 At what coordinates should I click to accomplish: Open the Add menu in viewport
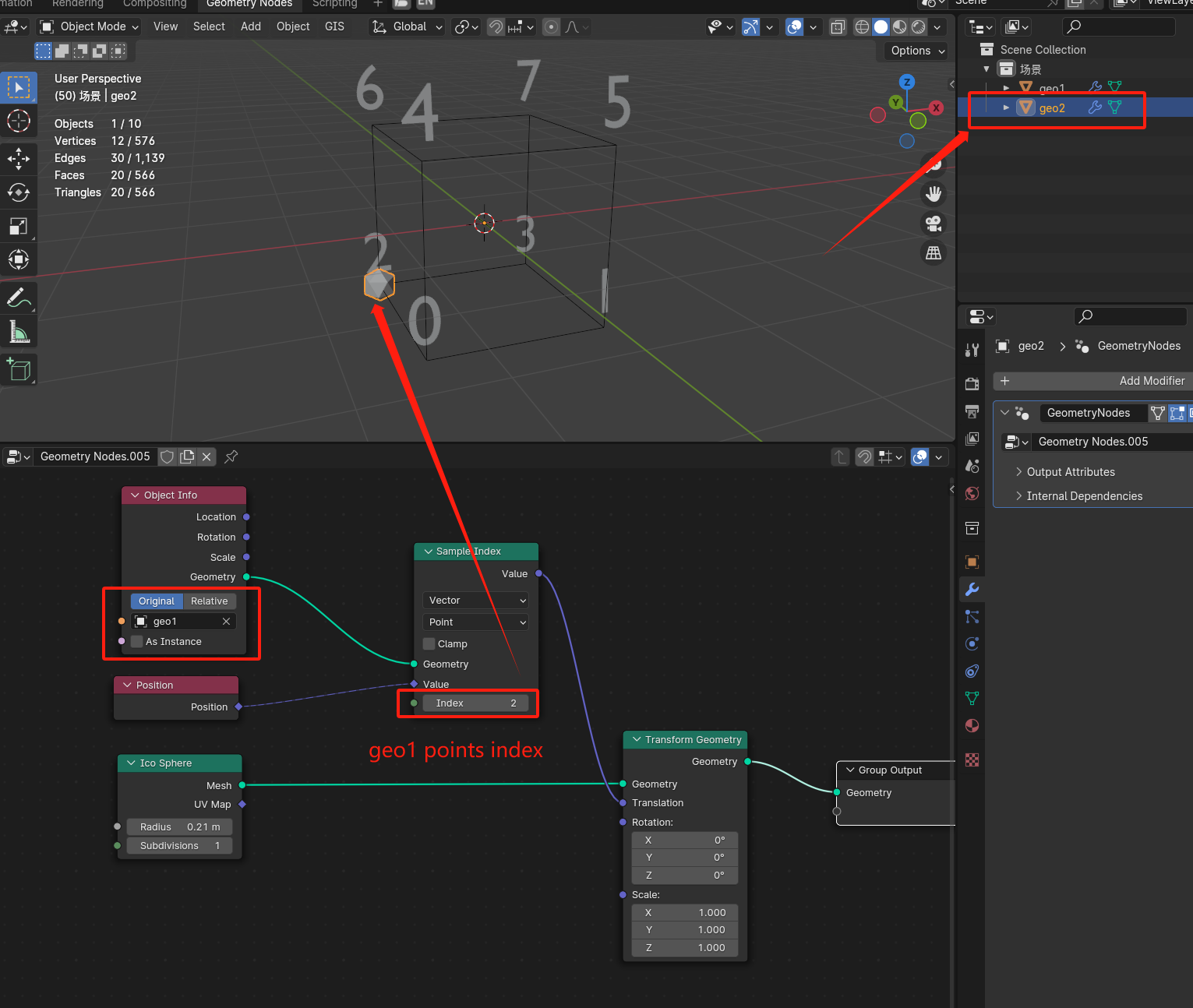[x=251, y=26]
